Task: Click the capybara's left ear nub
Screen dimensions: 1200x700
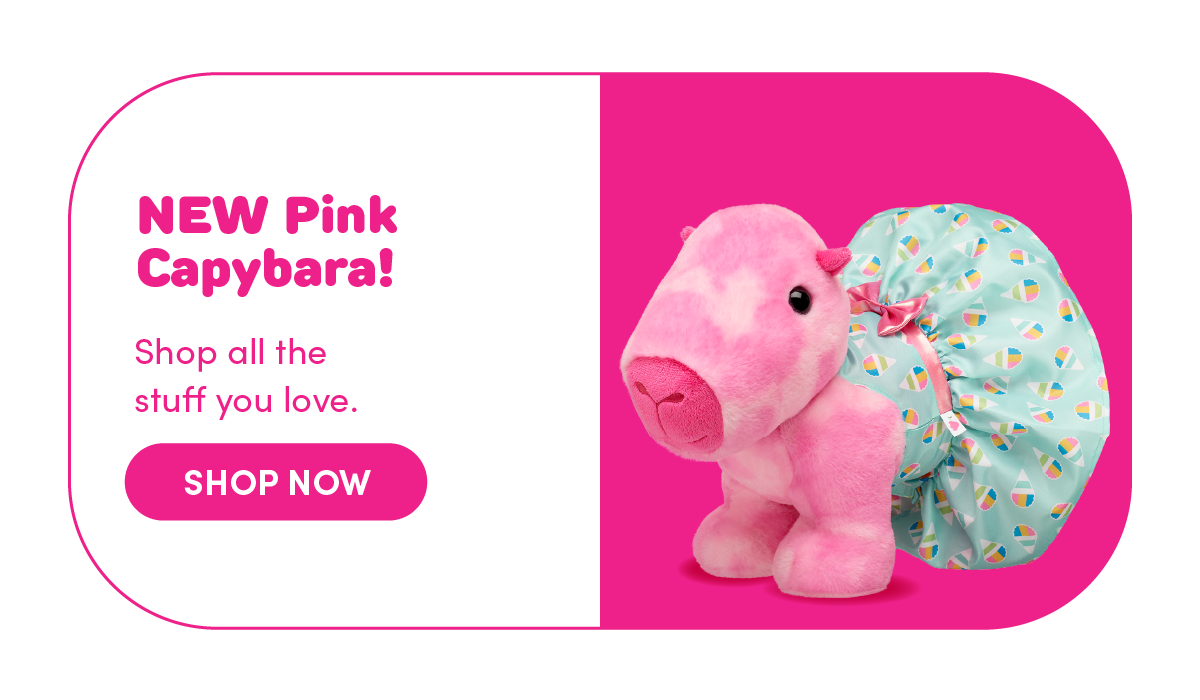Action: (687, 234)
